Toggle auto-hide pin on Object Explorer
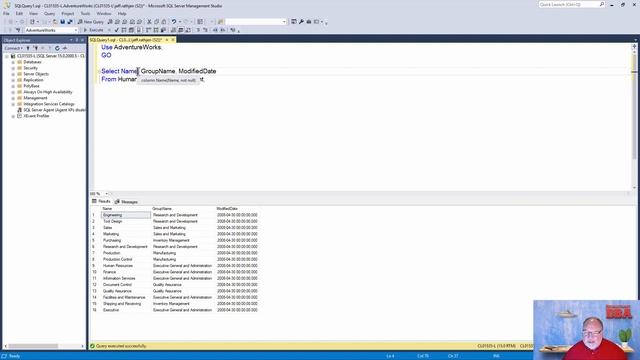The height and width of the screenshot is (360, 640). (x=77, y=40)
